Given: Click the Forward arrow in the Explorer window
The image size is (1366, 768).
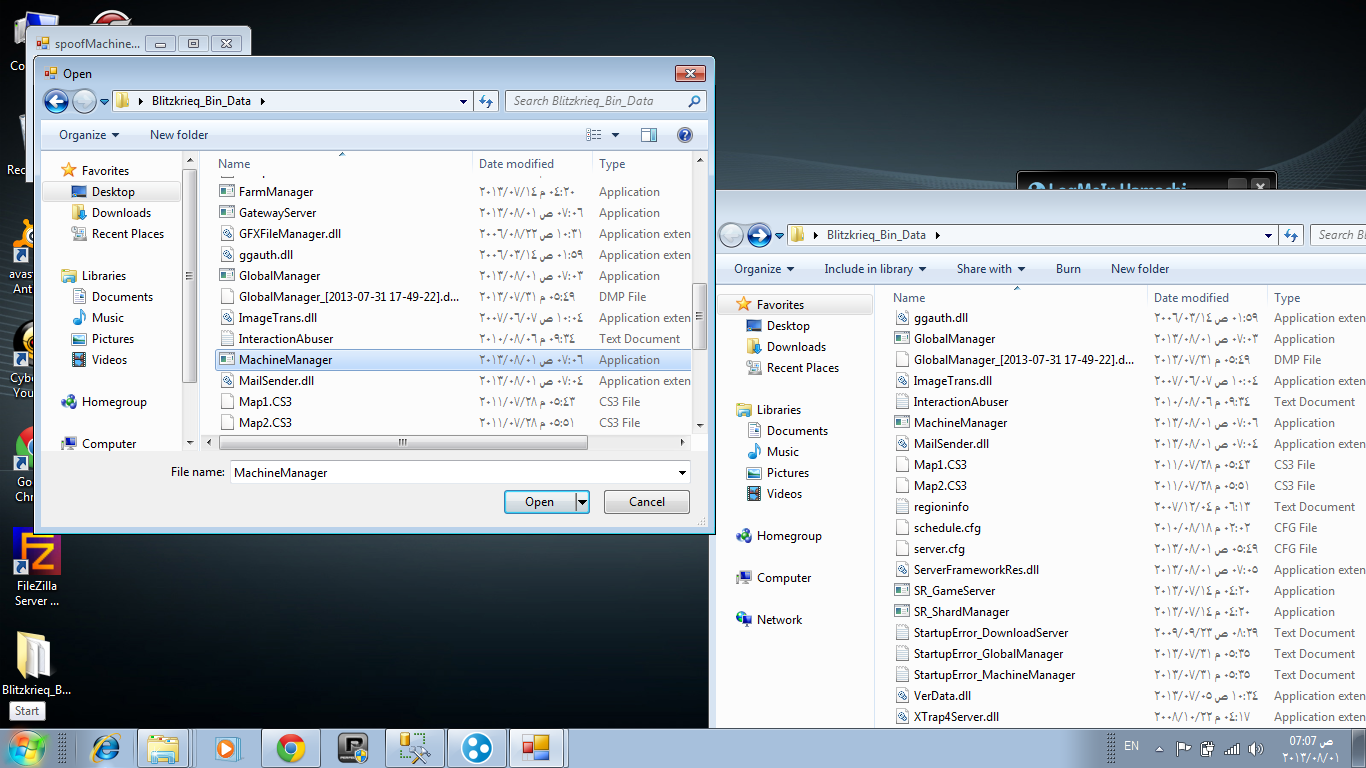Looking at the screenshot, I should (x=759, y=235).
